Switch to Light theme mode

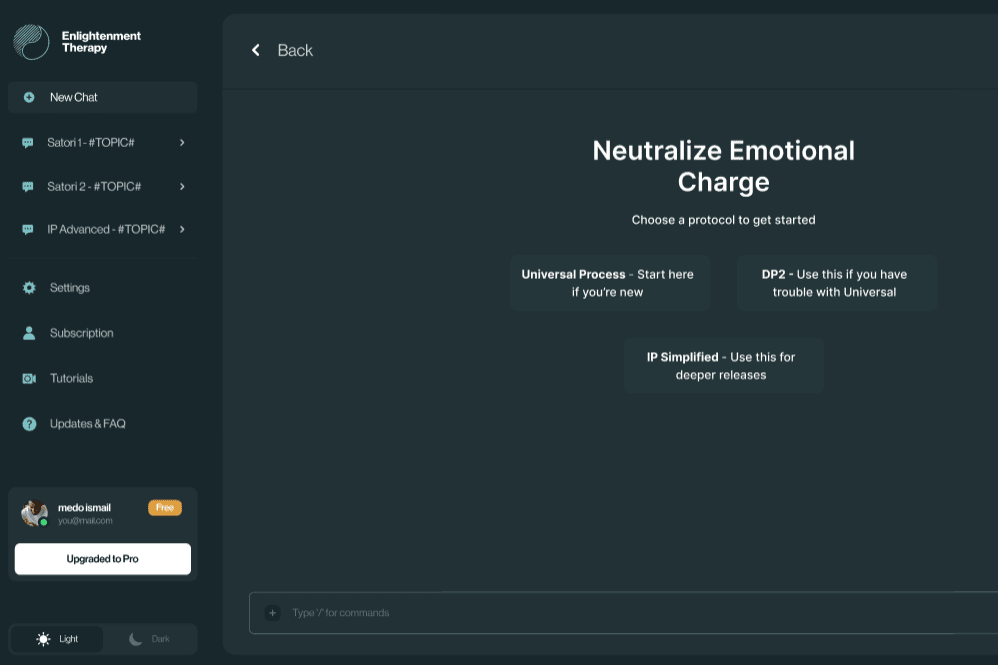57,639
